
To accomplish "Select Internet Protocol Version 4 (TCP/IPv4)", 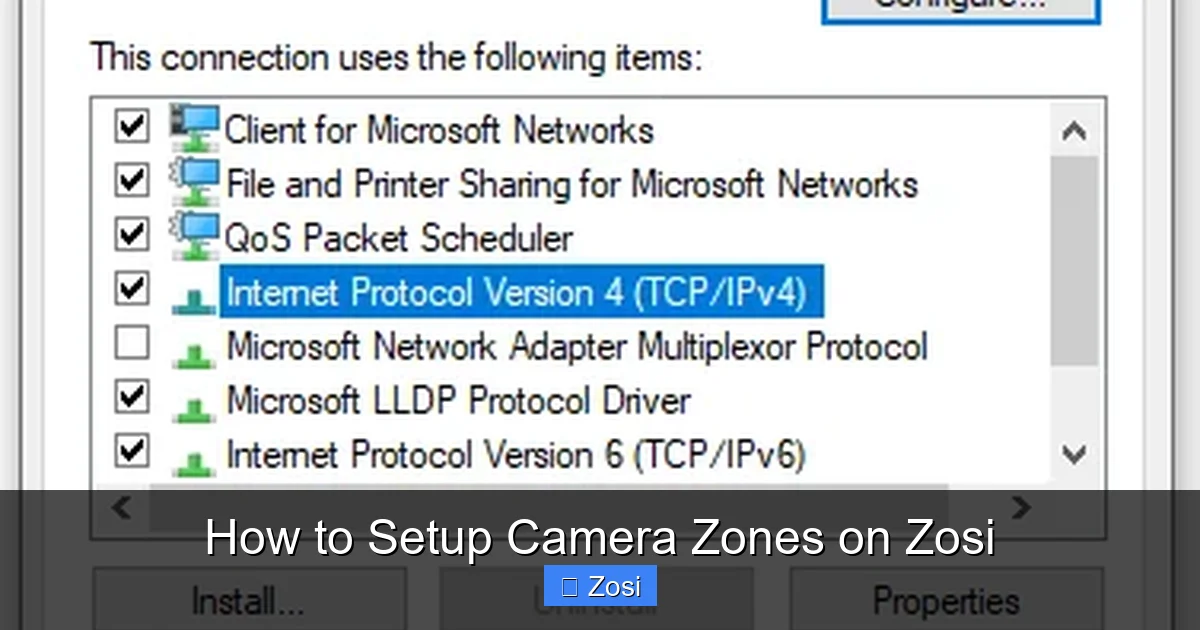I will 520,293.
